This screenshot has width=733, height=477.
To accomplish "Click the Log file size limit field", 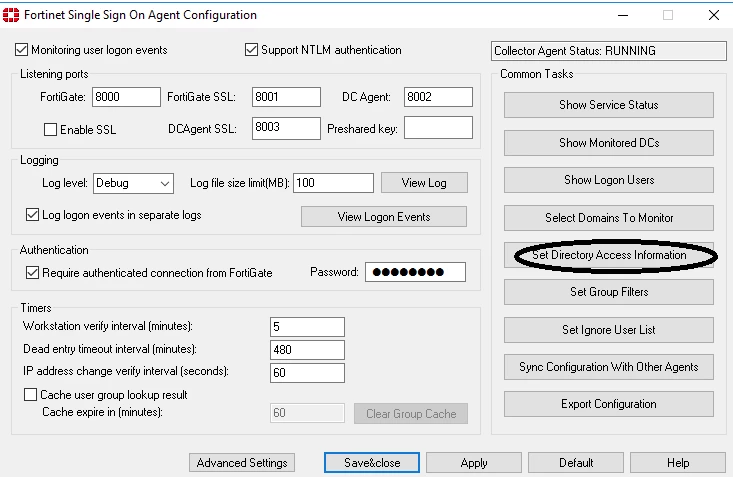I will click(333, 183).
